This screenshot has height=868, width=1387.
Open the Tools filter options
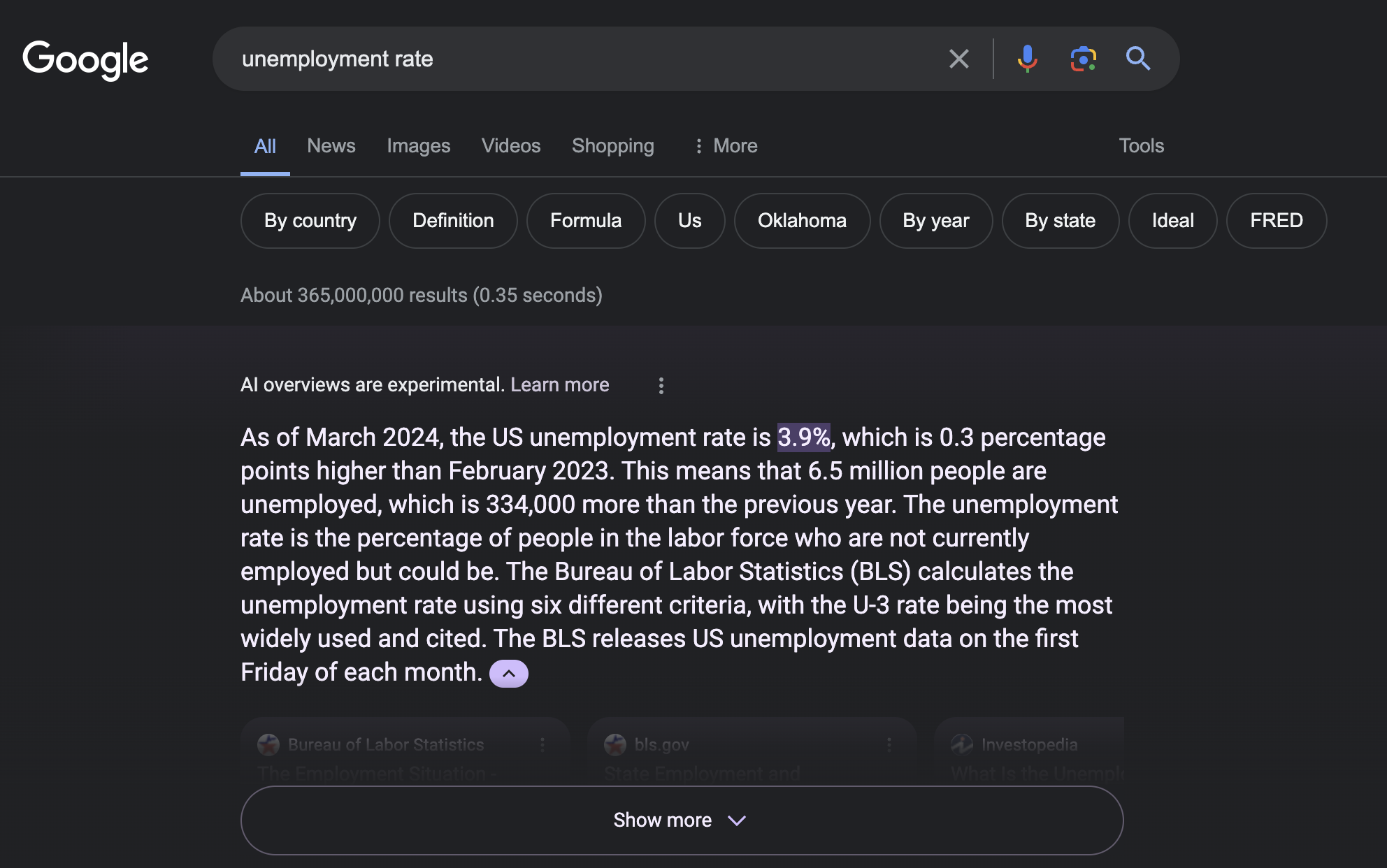click(1141, 145)
